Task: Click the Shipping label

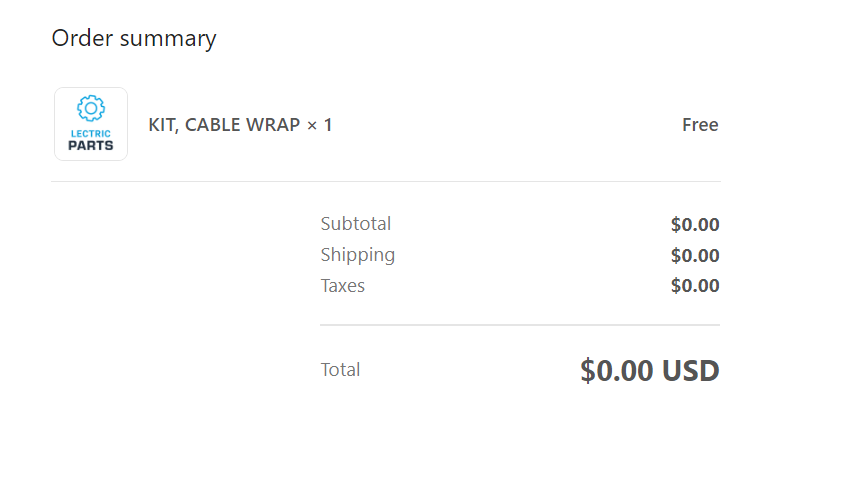Action: 358,255
